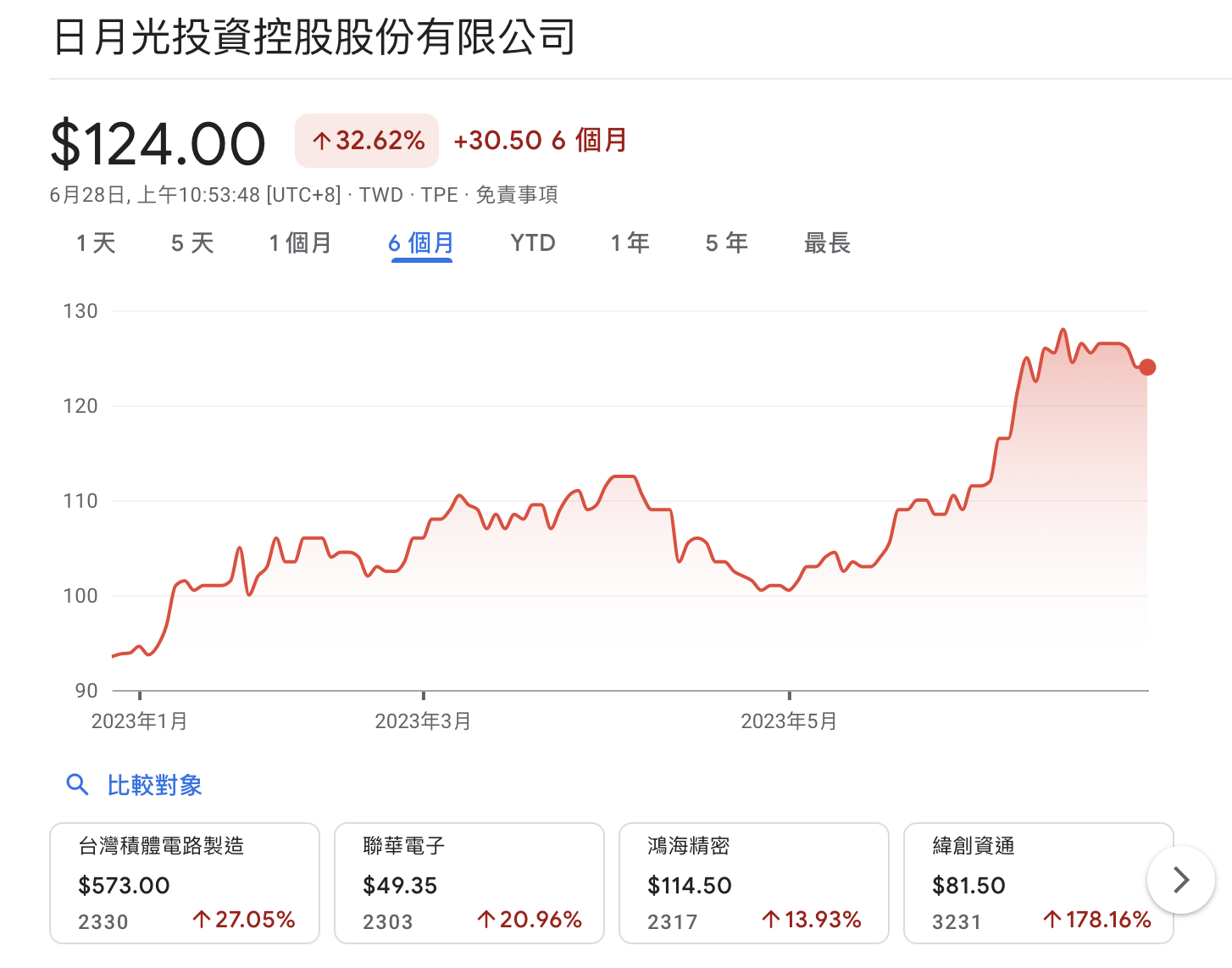1232x968 pixels.
Task: Open the 台灣積體電路製造 stock card
Action: point(185,883)
